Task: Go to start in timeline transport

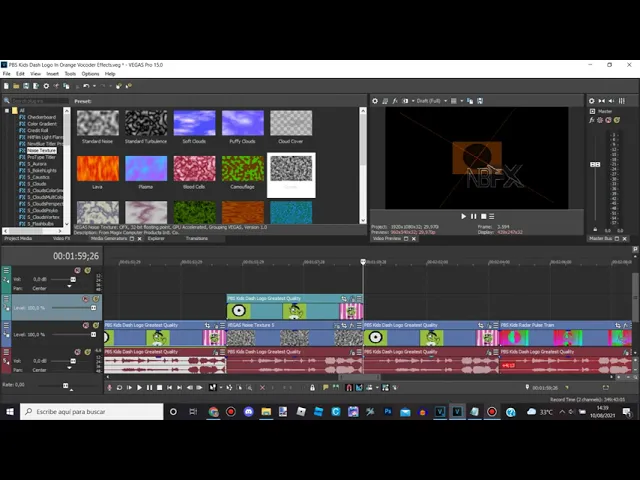Action: 169,388
